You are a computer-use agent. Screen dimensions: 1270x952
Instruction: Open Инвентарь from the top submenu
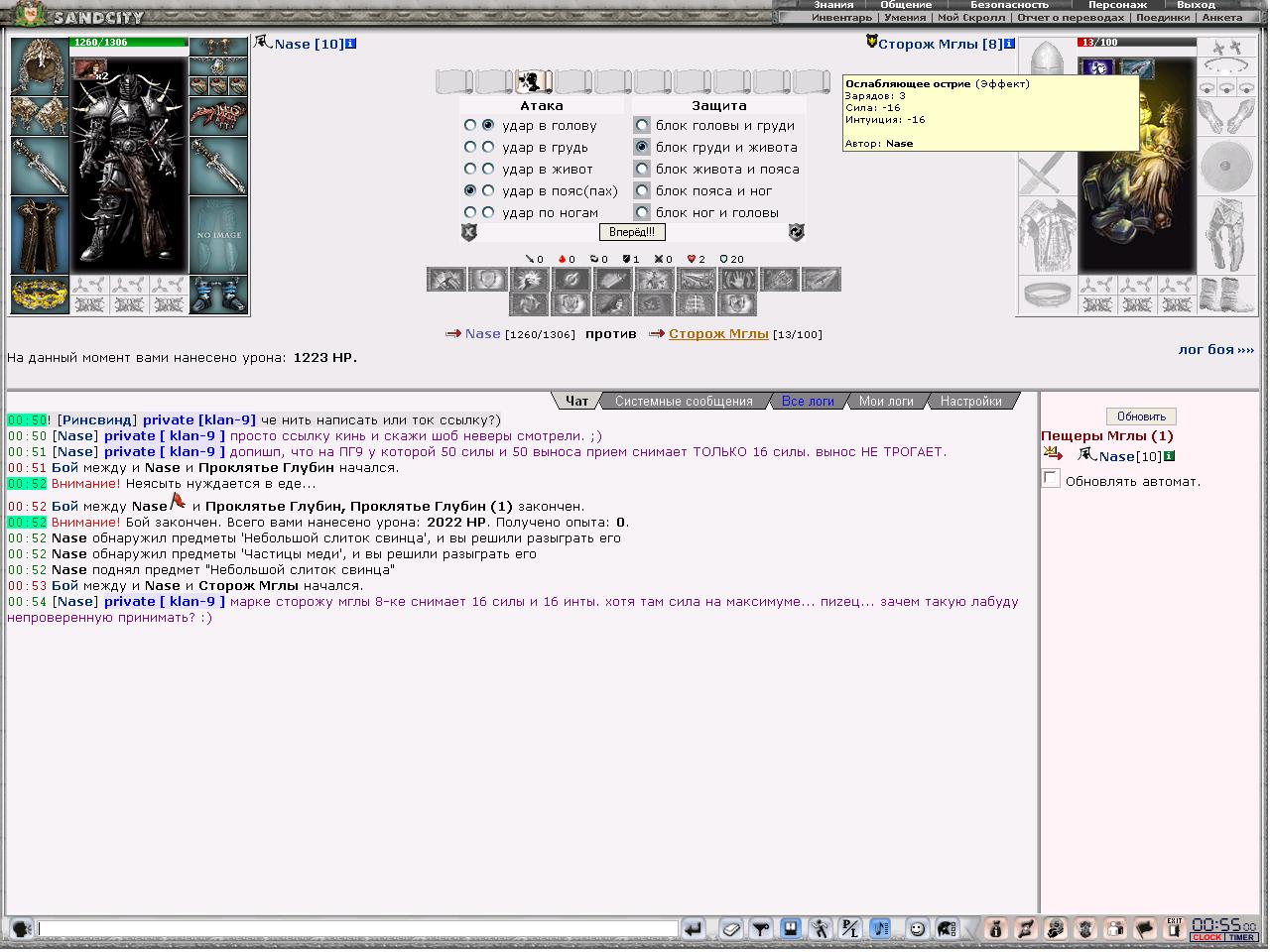841,18
